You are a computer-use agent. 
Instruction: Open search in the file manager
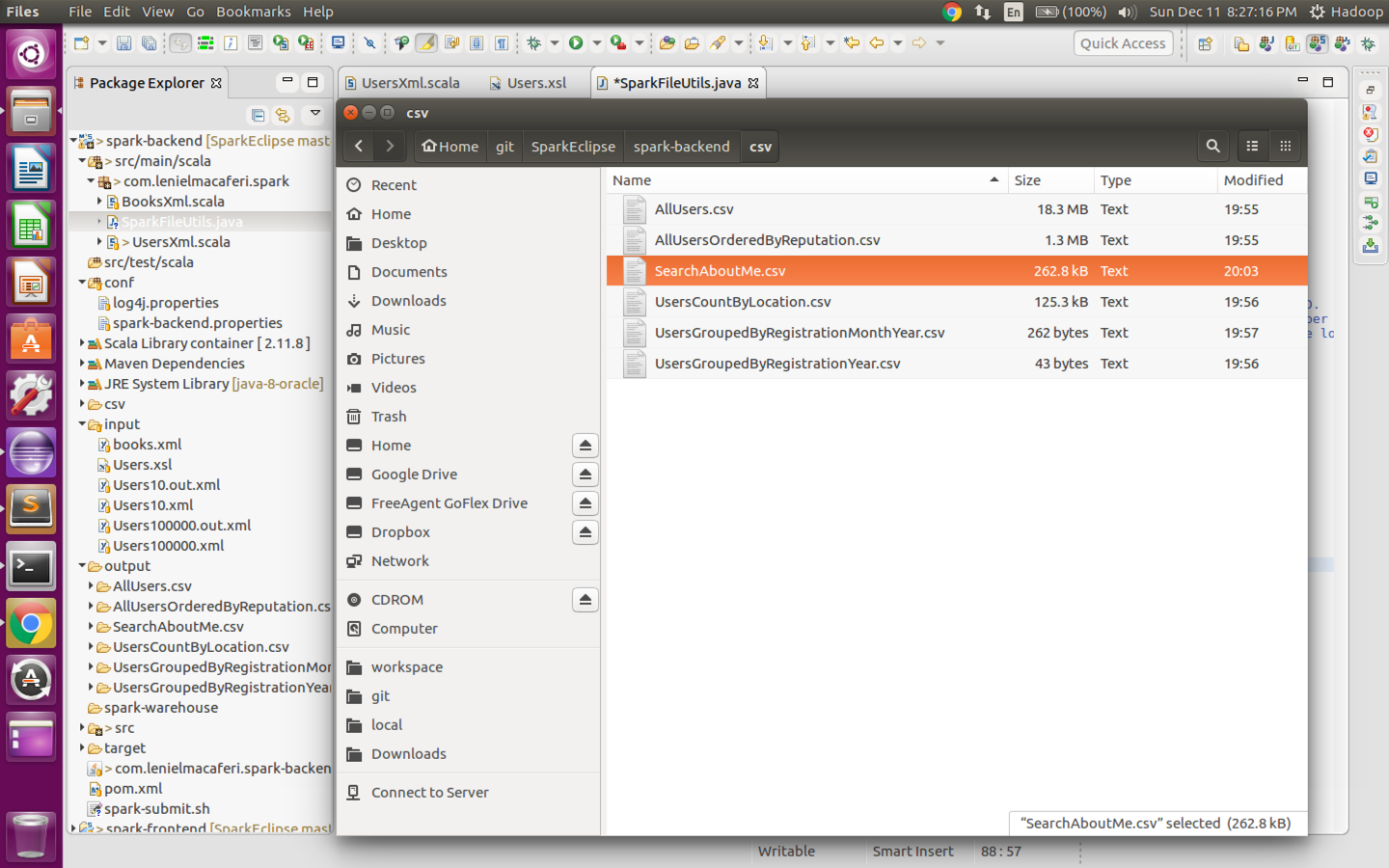click(x=1213, y=146)
